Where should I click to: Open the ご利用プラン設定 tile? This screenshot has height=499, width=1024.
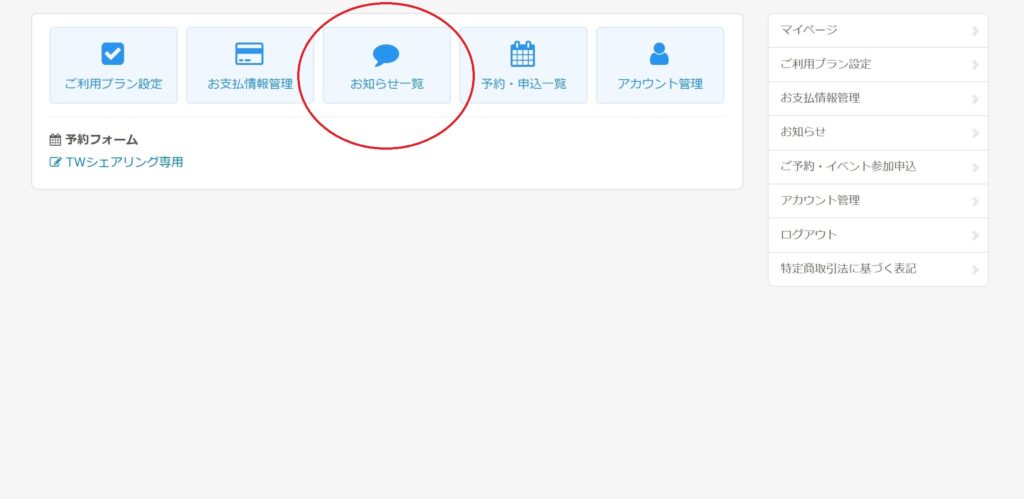click(114, 65)
